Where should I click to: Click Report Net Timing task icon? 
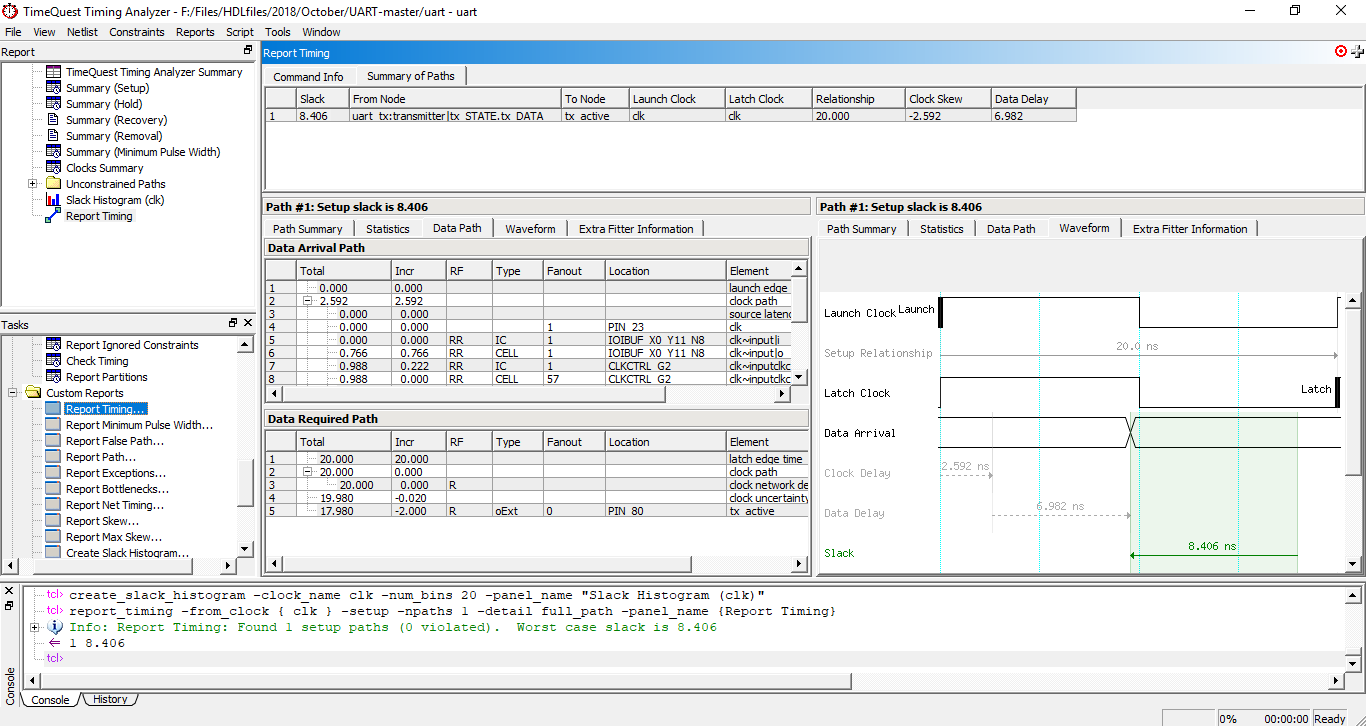54,505
